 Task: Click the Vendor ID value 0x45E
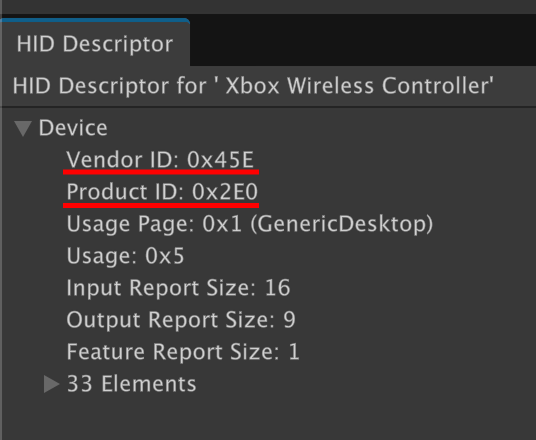[220, 160]
